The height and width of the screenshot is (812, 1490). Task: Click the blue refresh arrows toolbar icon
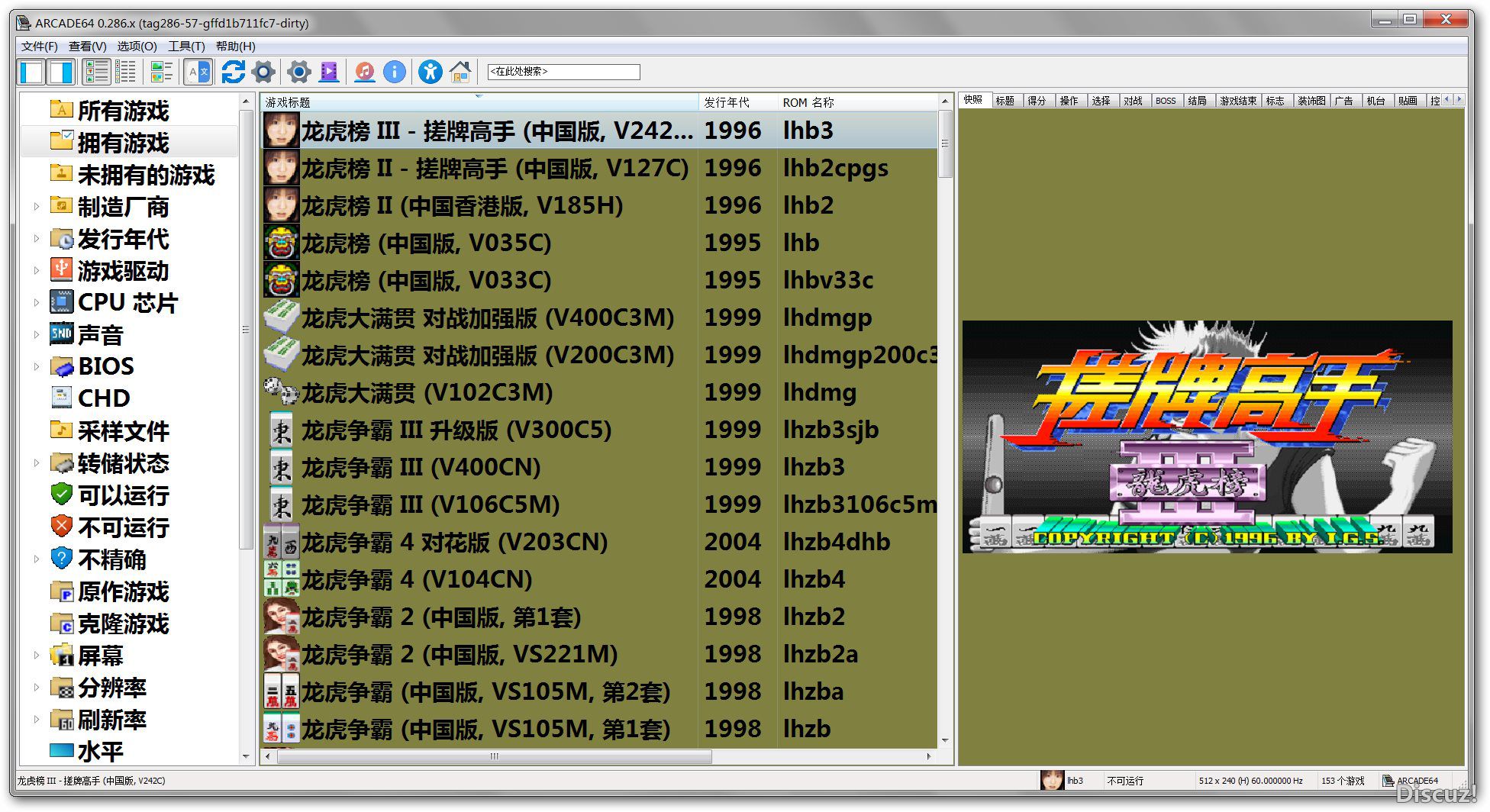tap(233, 72)
